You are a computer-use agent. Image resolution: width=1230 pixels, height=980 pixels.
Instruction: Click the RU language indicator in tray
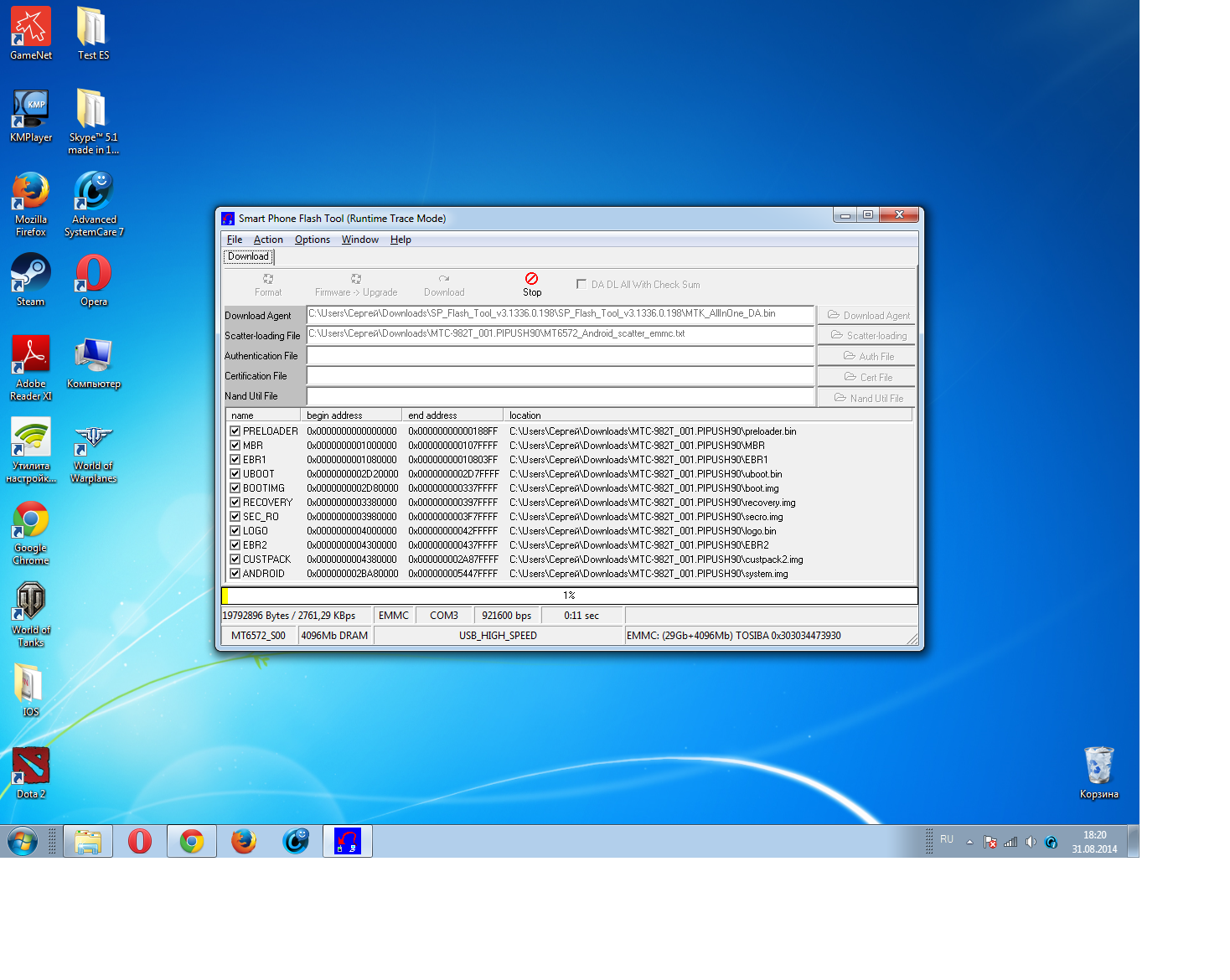click(x=947, y=839)
